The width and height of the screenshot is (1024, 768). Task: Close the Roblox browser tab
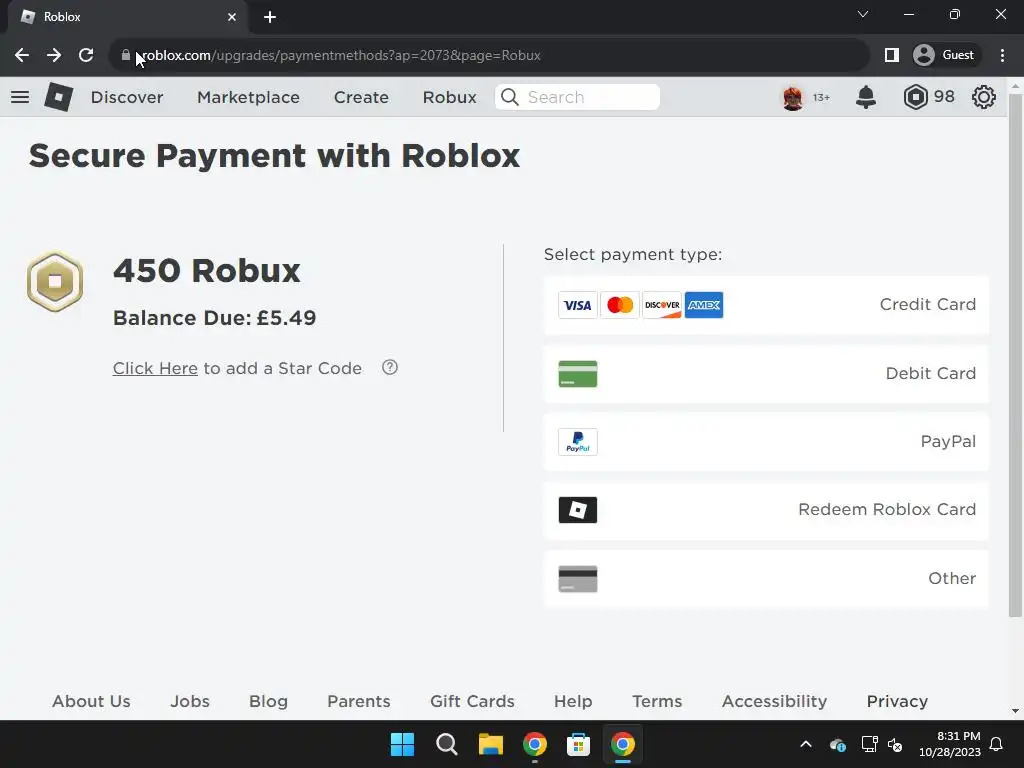coord(232,17)
